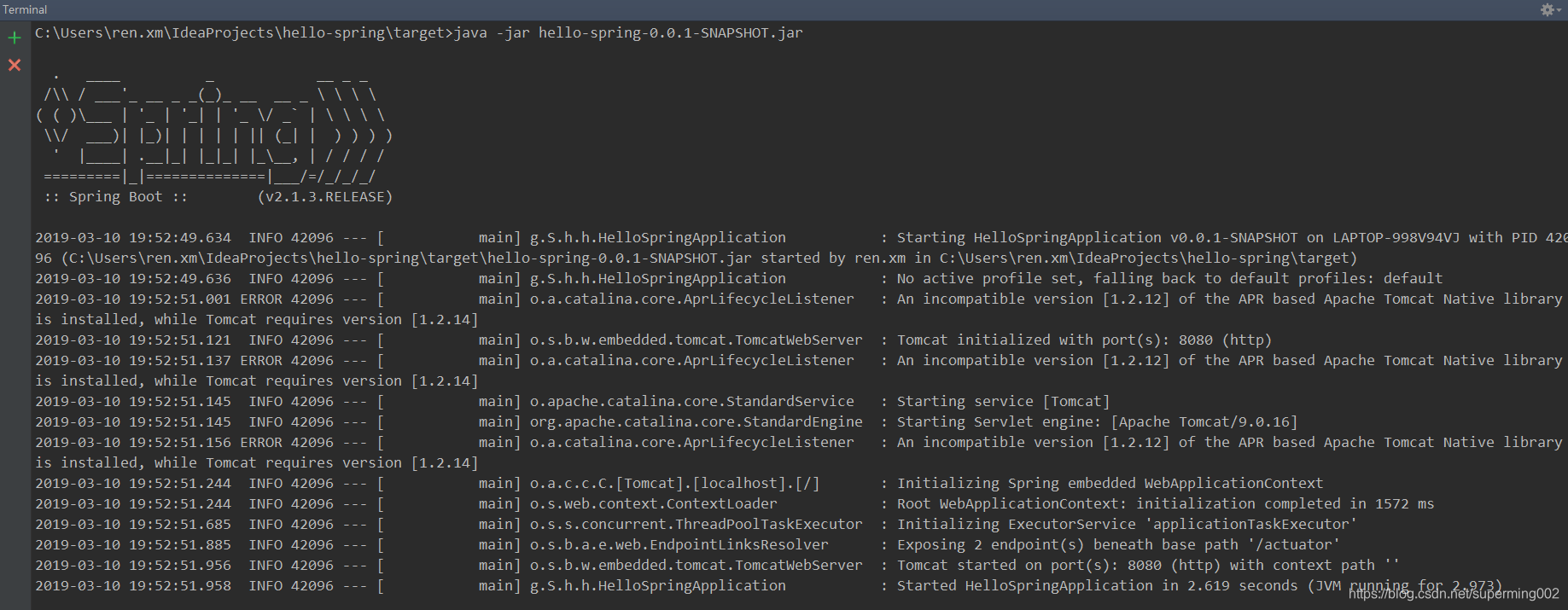Click 'Initializing Spring embedded WebApplicationContext' message
Screen dimensions: 1568x610
(1110, 484)
